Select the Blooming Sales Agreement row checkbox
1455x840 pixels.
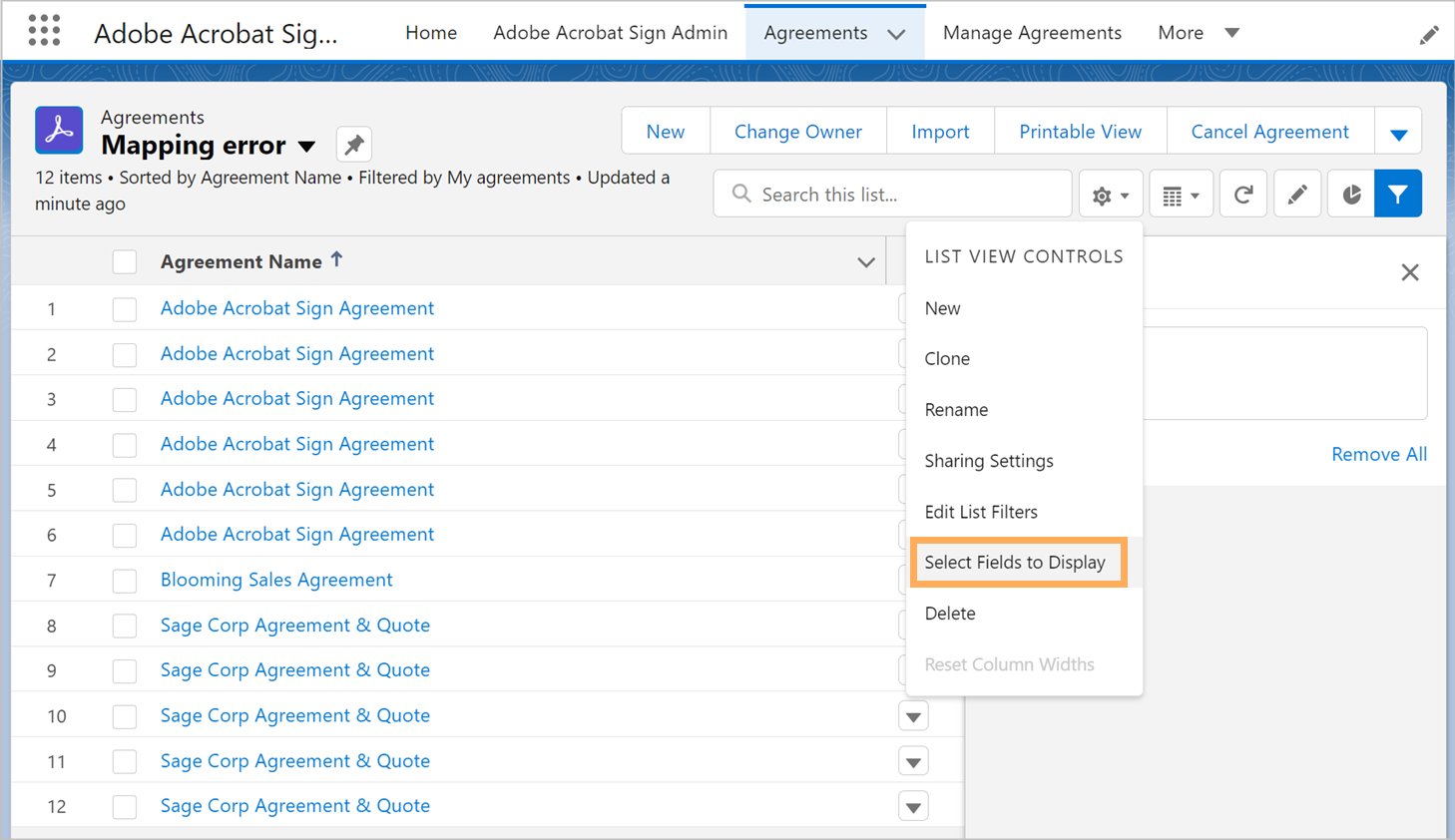[125, 581]
